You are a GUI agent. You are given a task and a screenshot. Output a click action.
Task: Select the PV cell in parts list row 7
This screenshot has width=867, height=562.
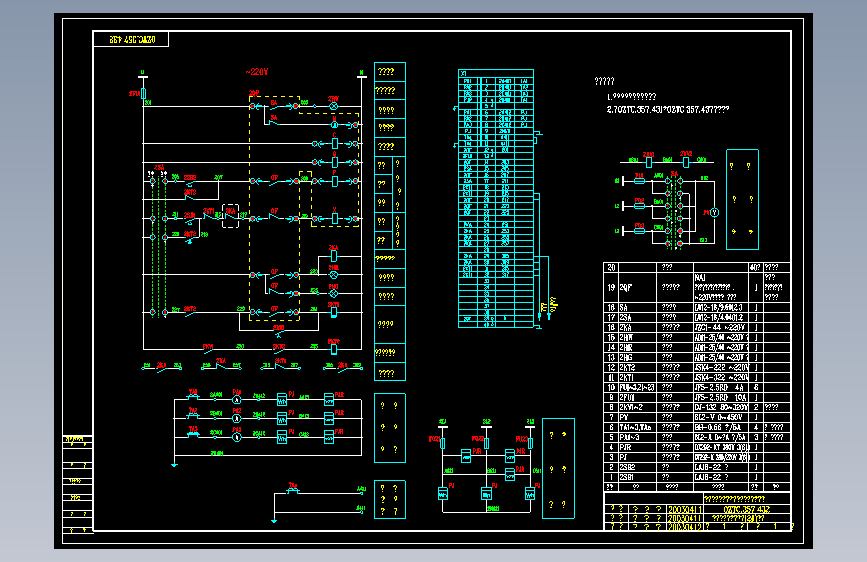tap(636, 417)
